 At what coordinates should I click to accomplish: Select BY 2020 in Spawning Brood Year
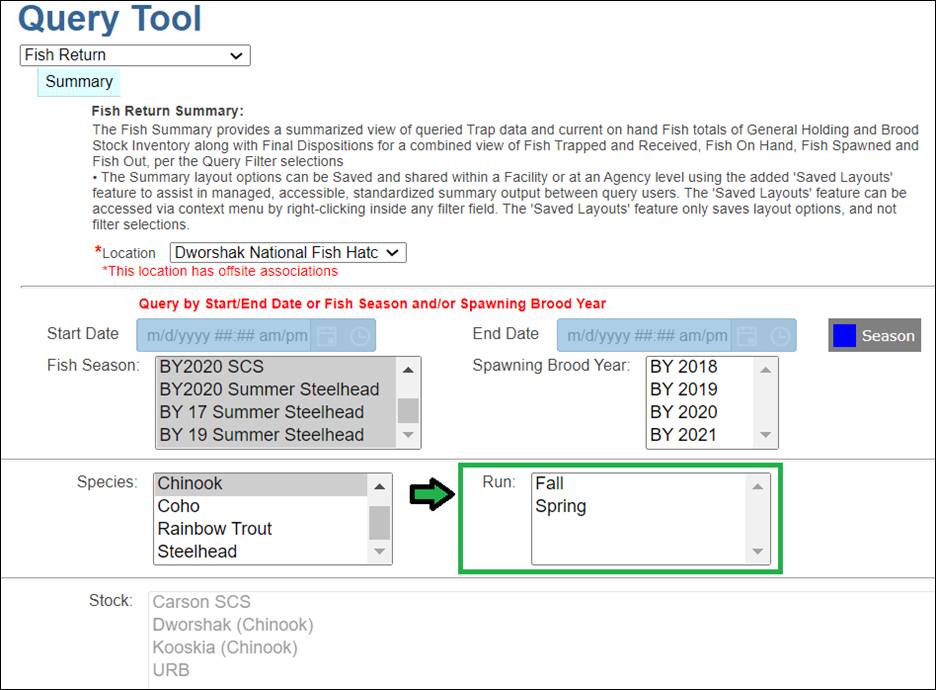[x=683, y=412]
